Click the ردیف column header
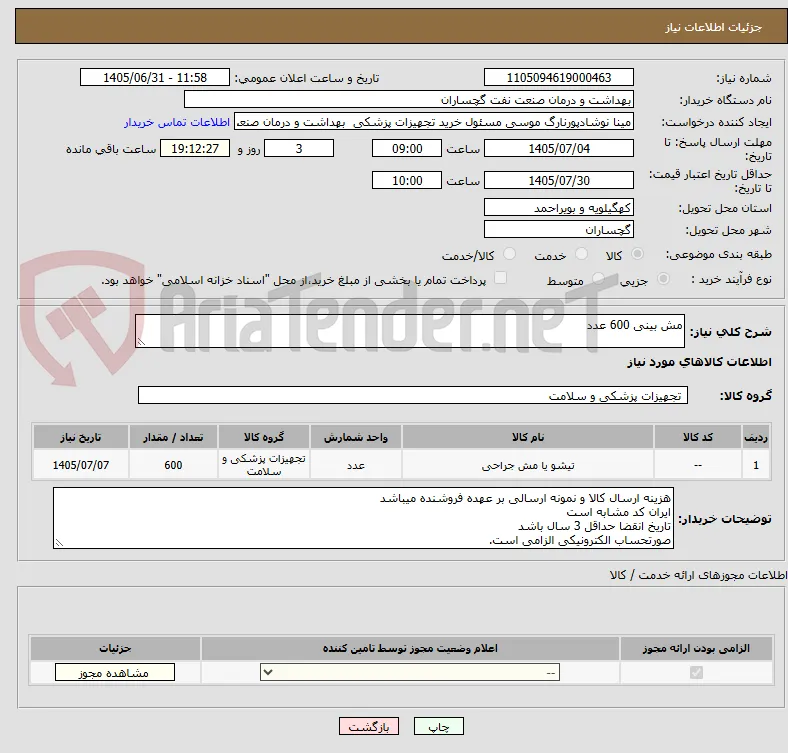The width and height of the screenshot is (788, 753). click(756, 437)
